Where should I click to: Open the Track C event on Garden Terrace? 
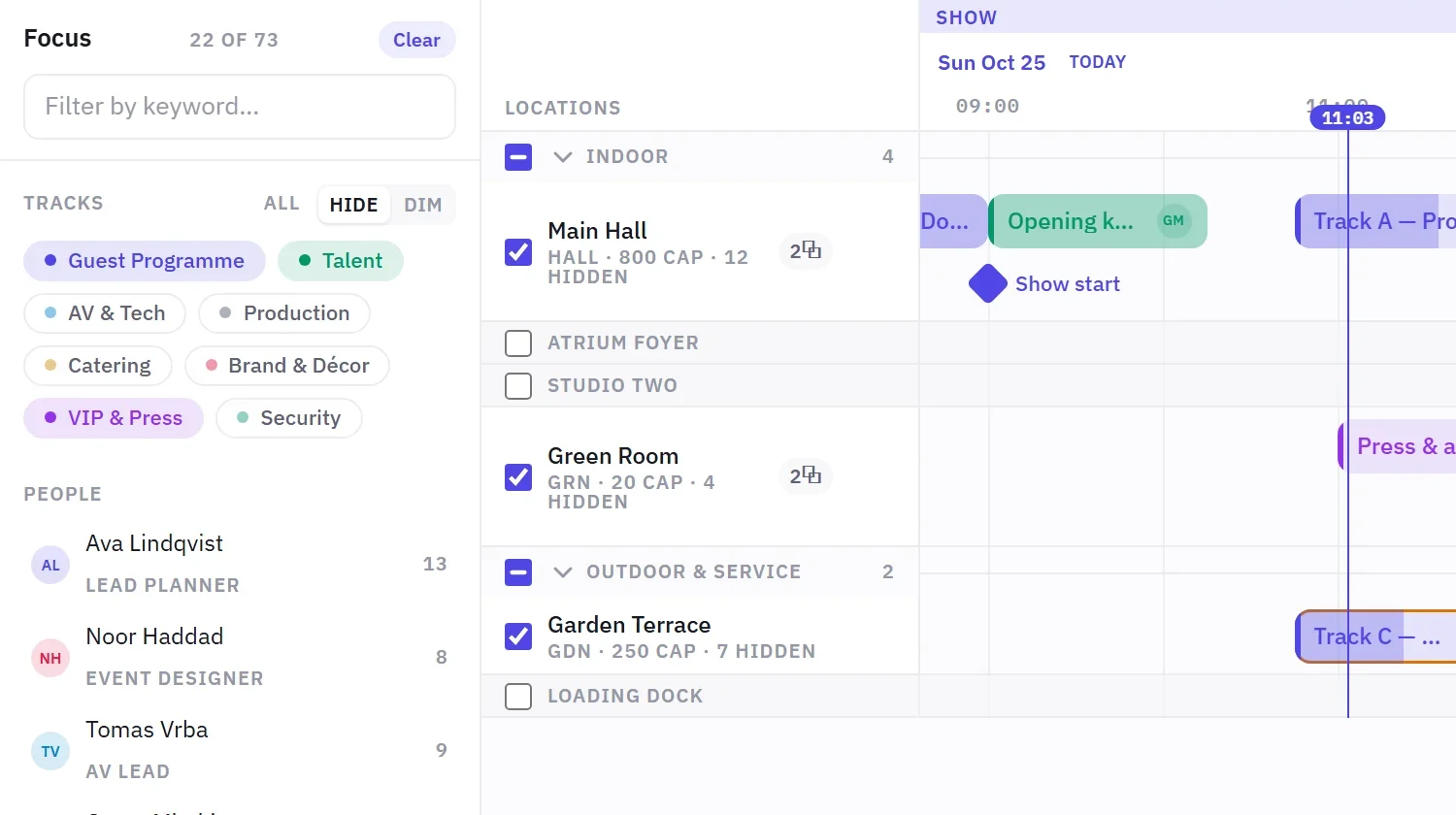point(1375,636)
